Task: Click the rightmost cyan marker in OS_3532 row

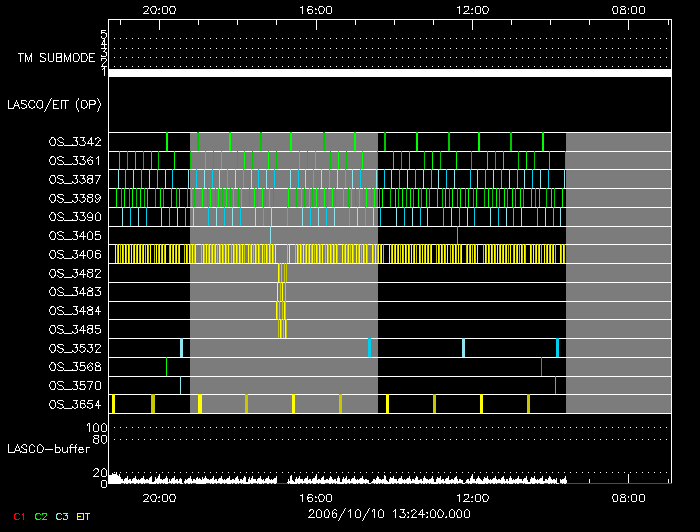Action: [557, 348]
